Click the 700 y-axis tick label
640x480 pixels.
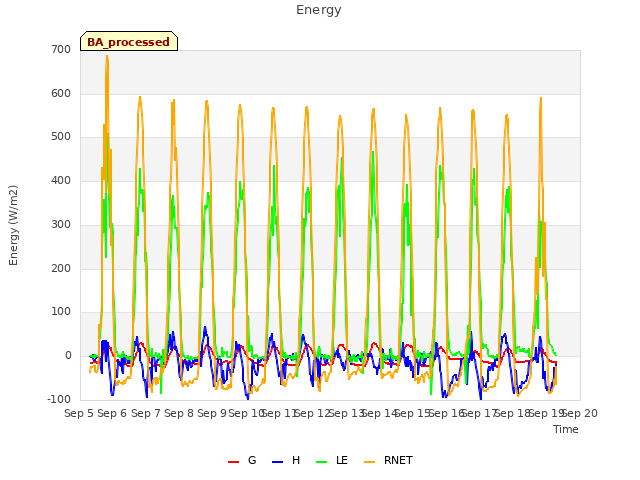61,49
